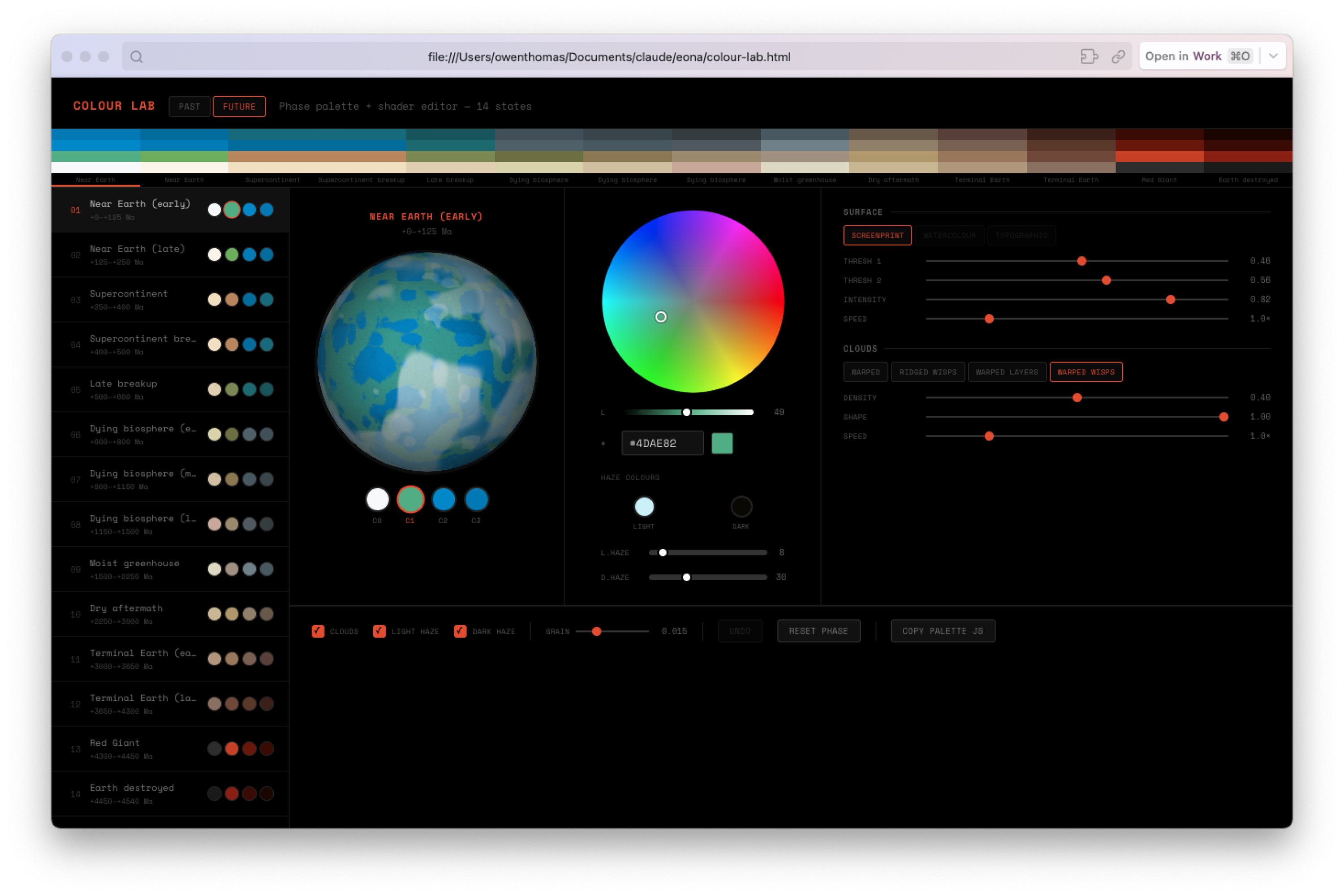Select phase 13 Red Giant
1344x896 pixels.
170,749
